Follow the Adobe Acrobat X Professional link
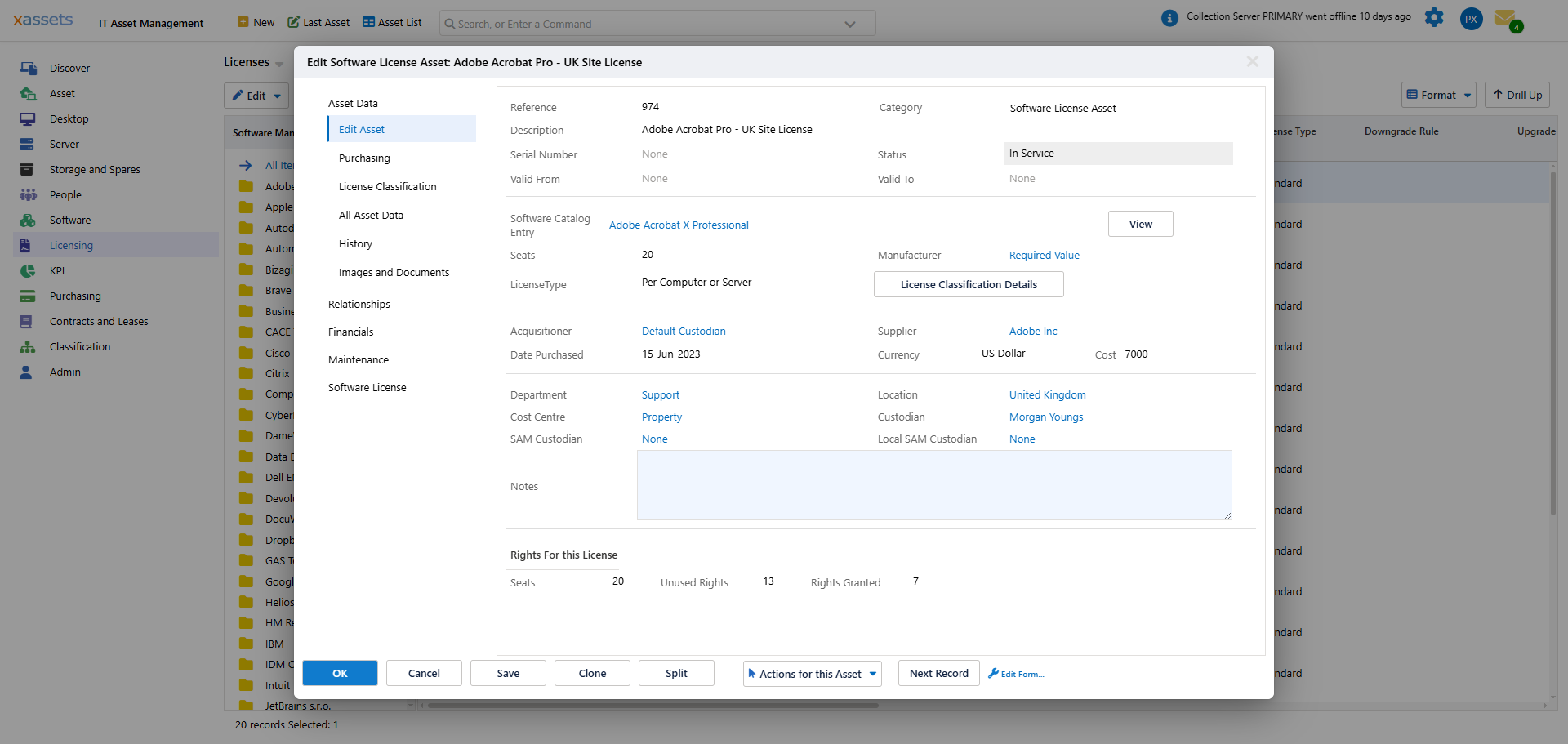Image resolution: width=1568 pixels, height=744 pixels. [x=678, y=225]
